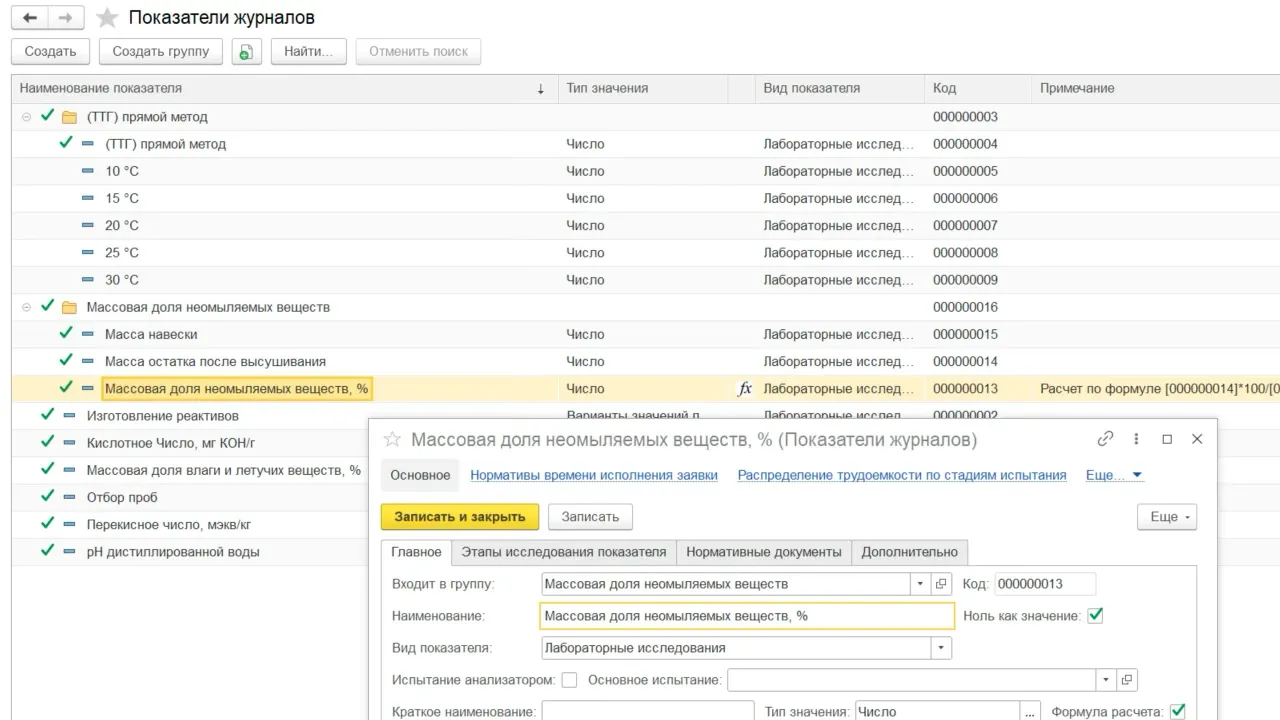Select pH дистиллированной воды row
Viewport: 1280px width, 720px height.
pyautogui.click(x=190, y=551)
